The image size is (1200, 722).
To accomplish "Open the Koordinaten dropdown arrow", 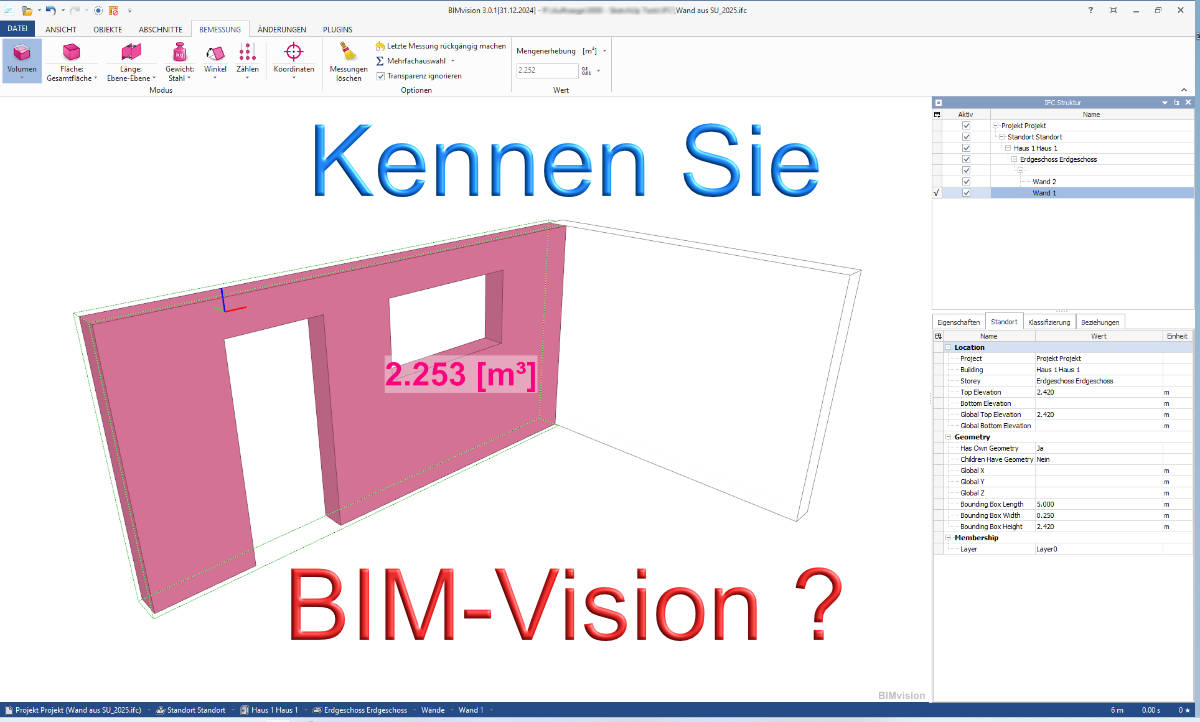I will [294, 77].
